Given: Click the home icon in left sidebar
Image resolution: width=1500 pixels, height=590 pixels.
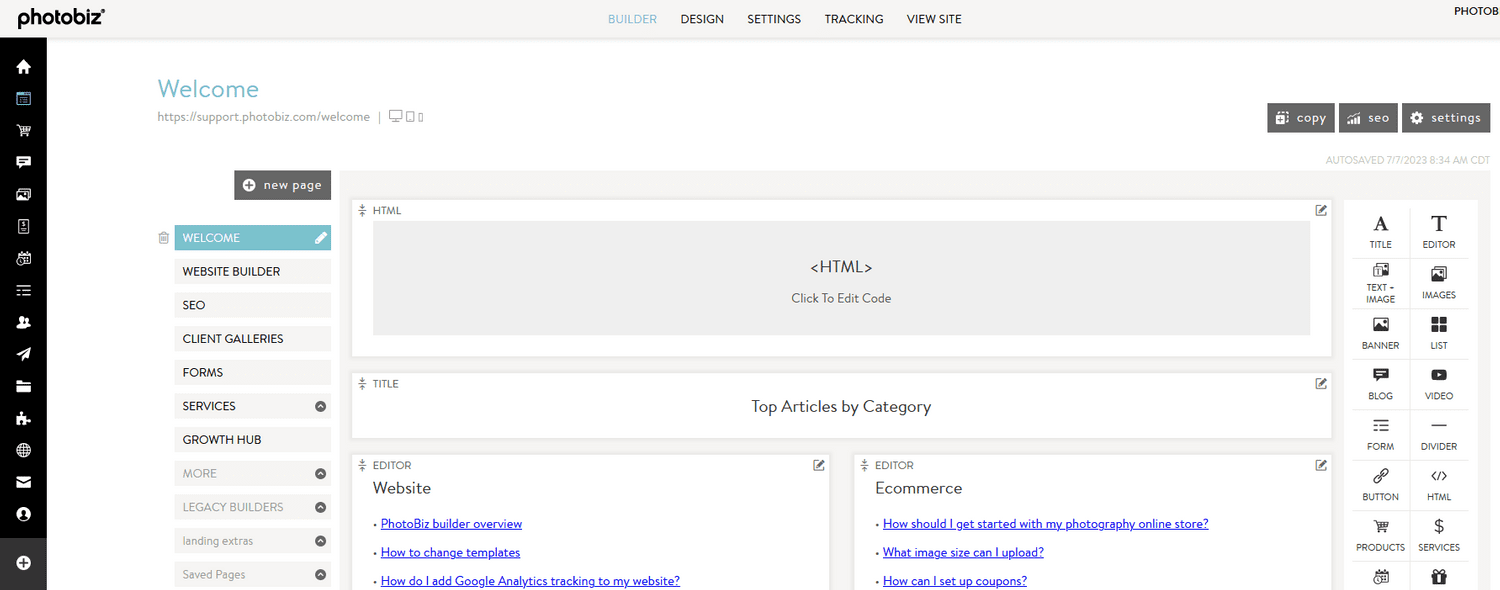Looking at the screenshot, I should 23,67.
